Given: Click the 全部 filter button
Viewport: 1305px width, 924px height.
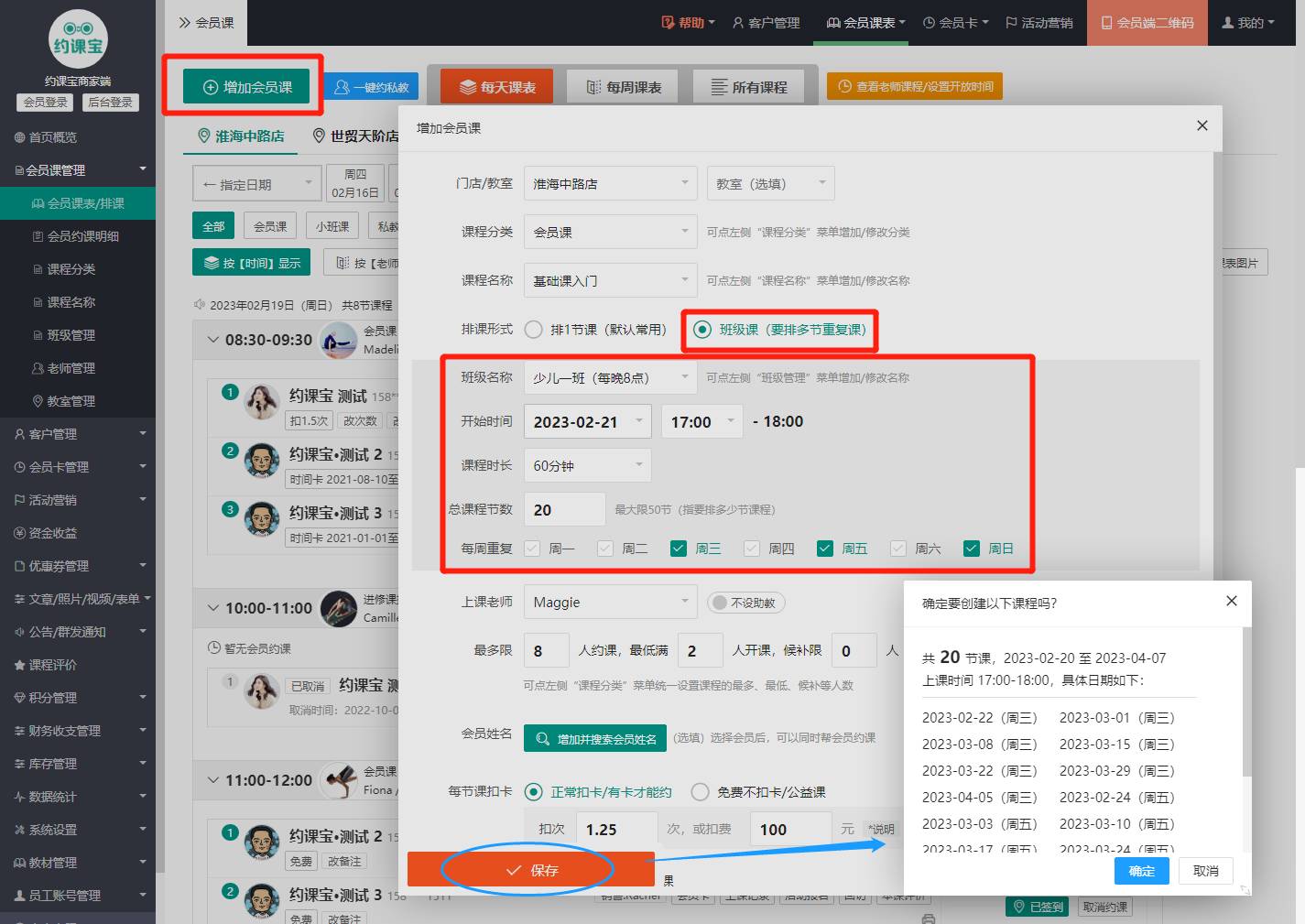Looking at the screenshot, I should click(213, 226).
